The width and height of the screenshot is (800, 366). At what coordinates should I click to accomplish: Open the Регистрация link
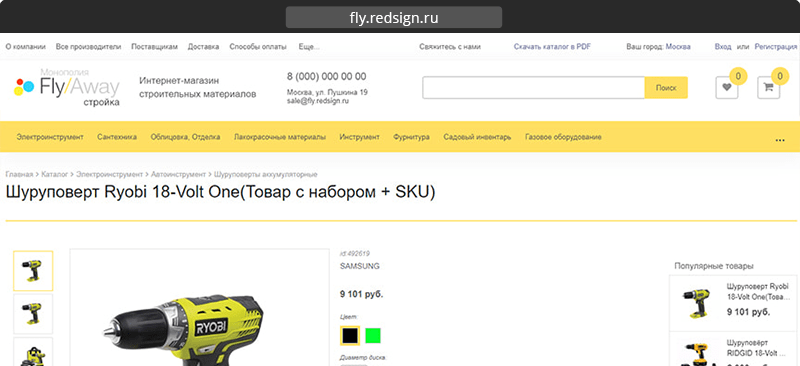pyautogui.click(x=776, y=46)
